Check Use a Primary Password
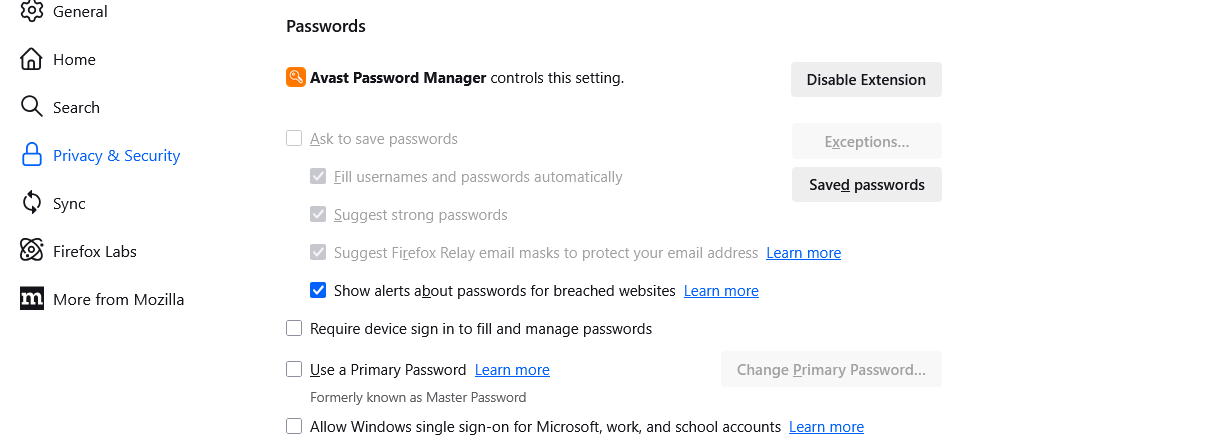The height and width of the screenshot is (438, 1226). (294, 369)
